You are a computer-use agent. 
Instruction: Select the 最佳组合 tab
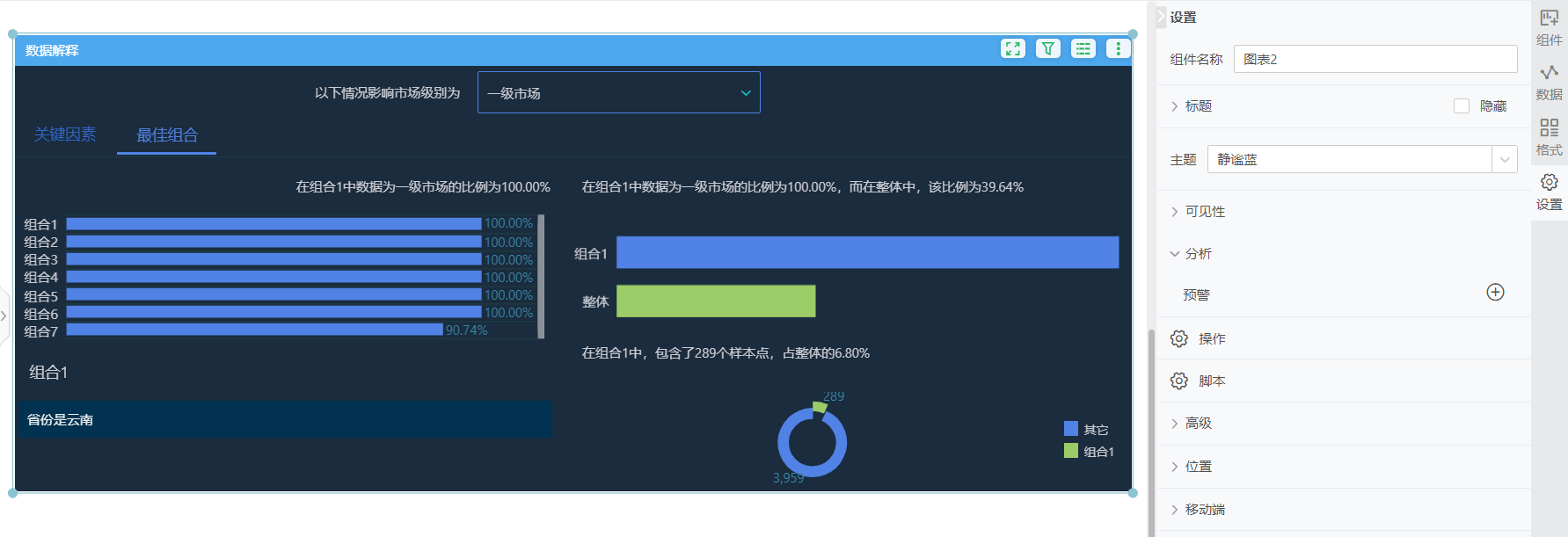(167, 135)
